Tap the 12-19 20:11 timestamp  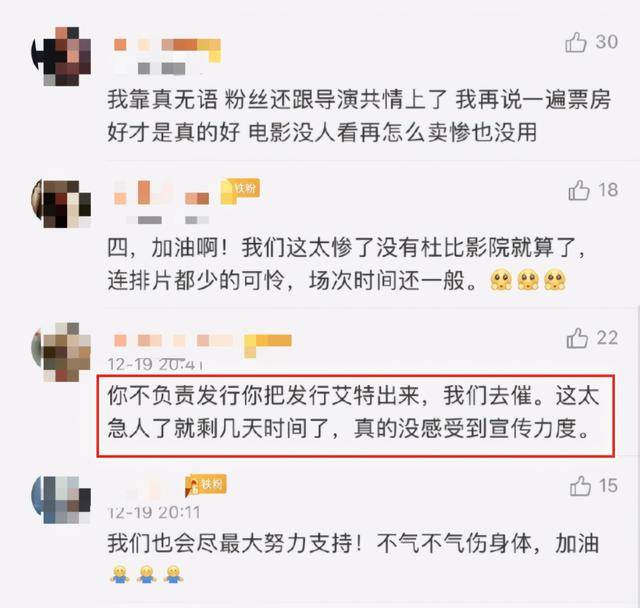(153, 513)
